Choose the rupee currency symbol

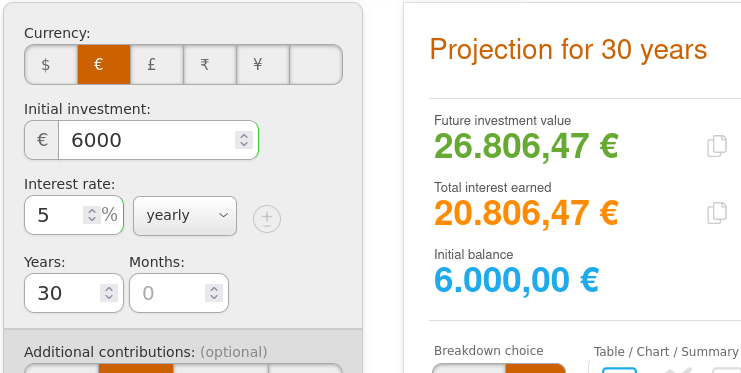[210, 65]
